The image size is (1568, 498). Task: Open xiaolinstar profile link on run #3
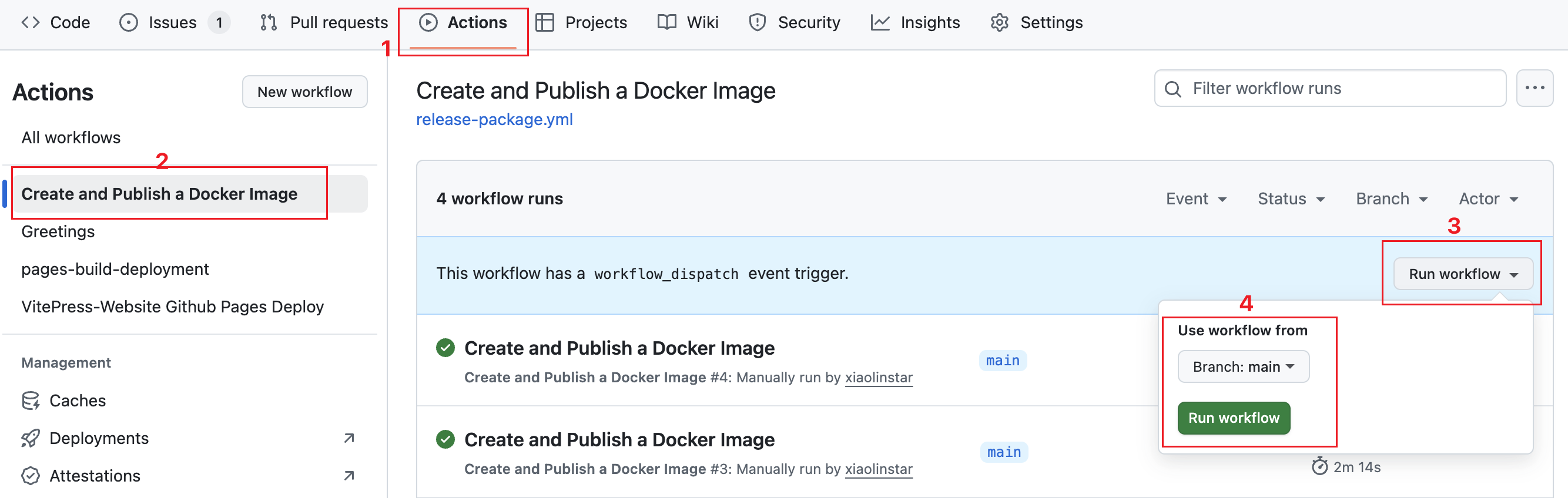tap(879, 469)
